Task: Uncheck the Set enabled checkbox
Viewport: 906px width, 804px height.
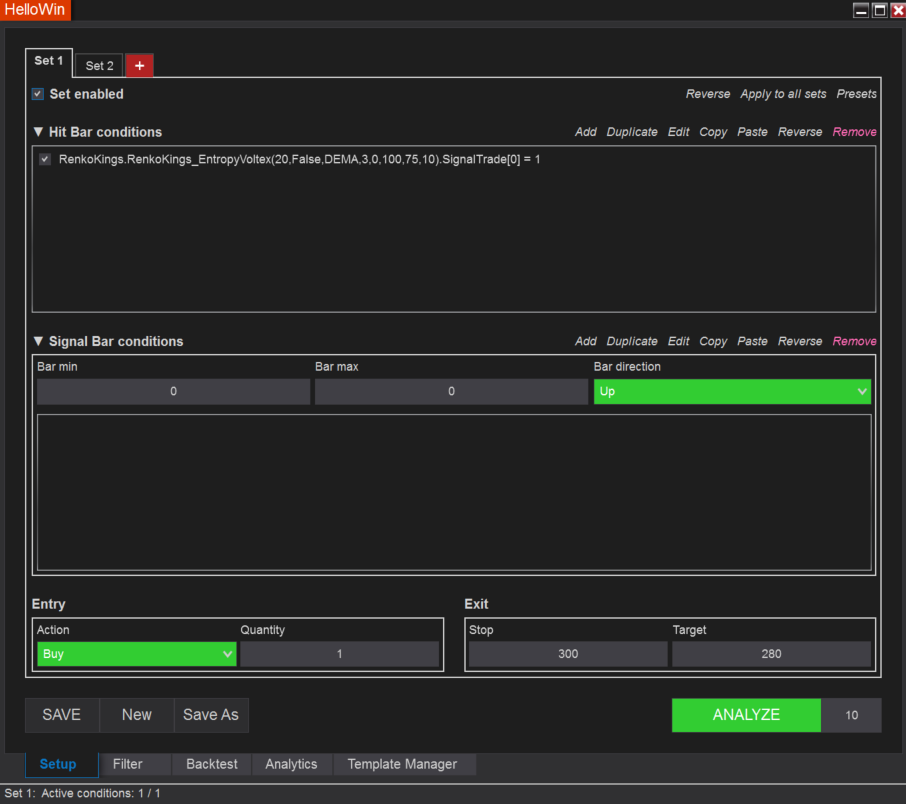Action: (x=38, y=94)
